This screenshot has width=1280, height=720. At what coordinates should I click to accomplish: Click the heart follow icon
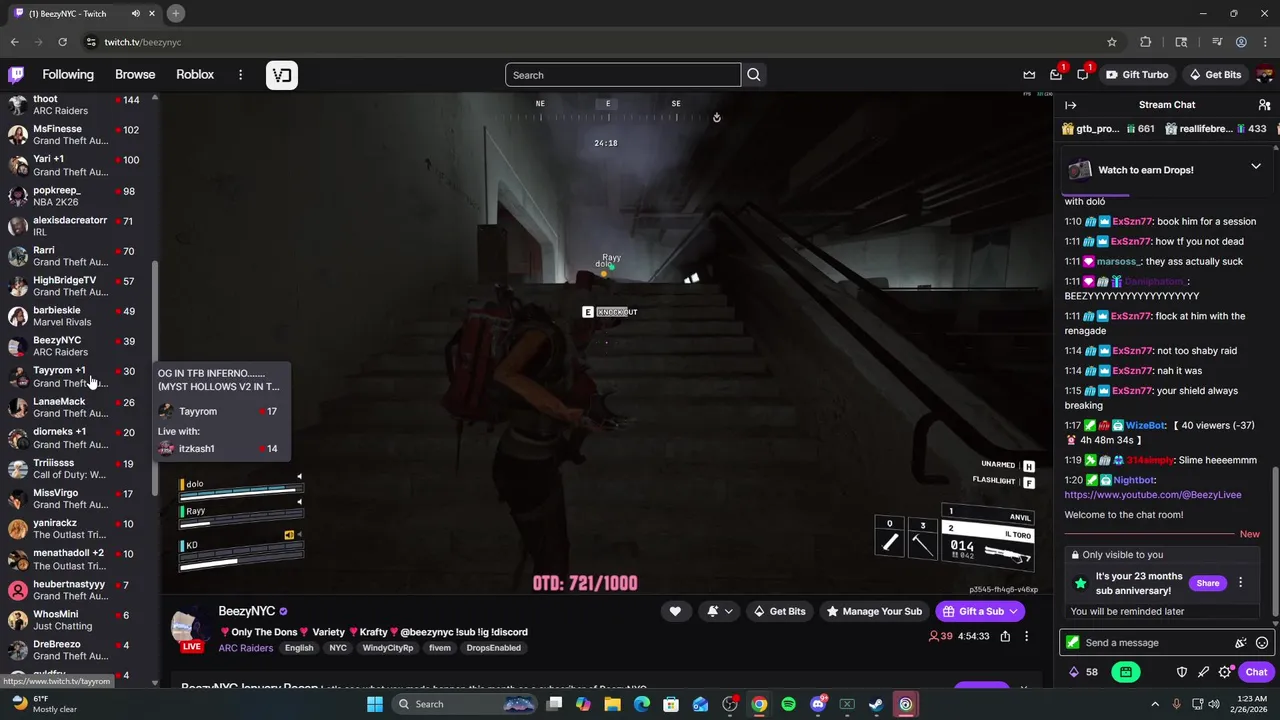point(675,611)
